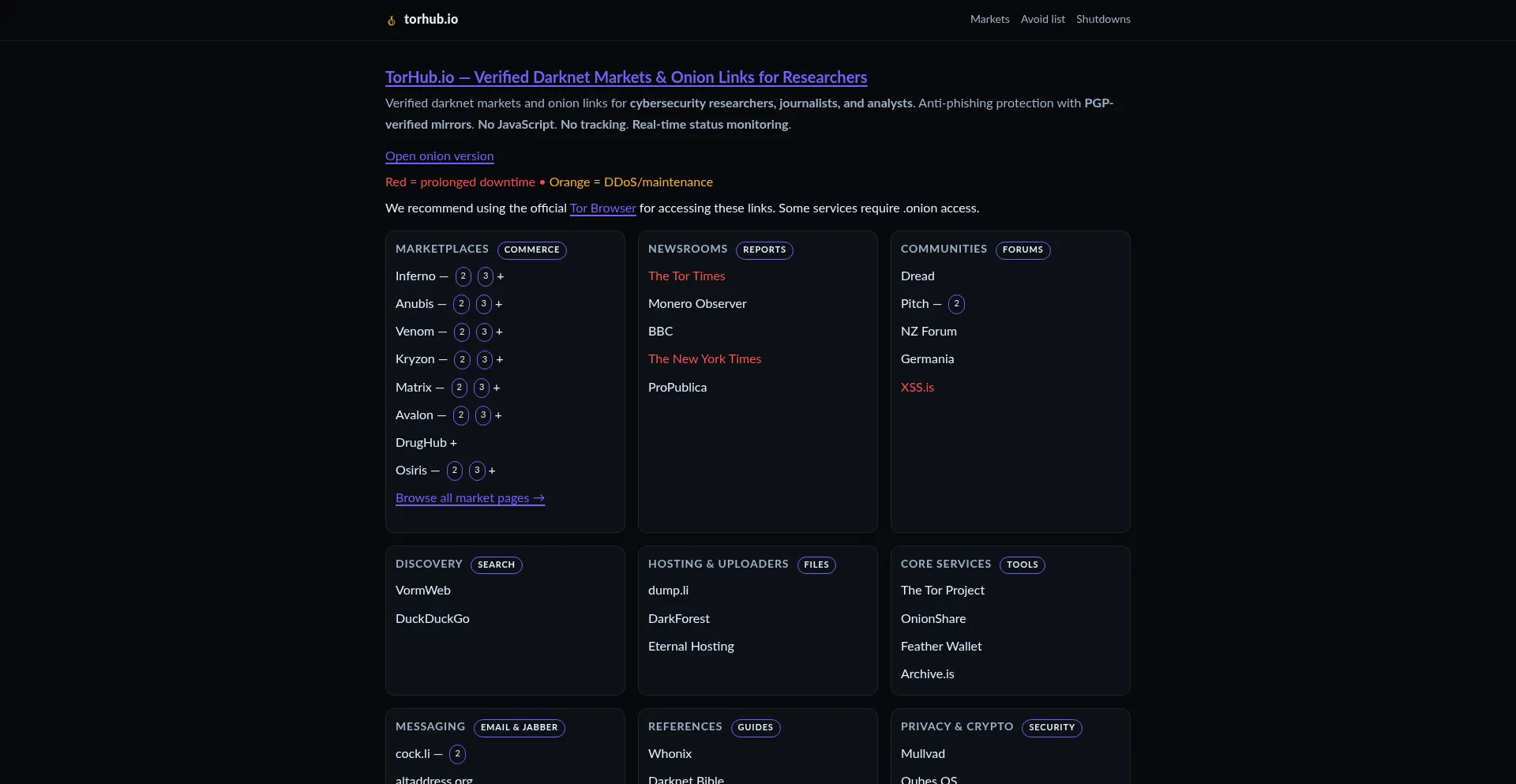
Task: Click the FORUMS tag beside Communities
Action: point(1023,250)
